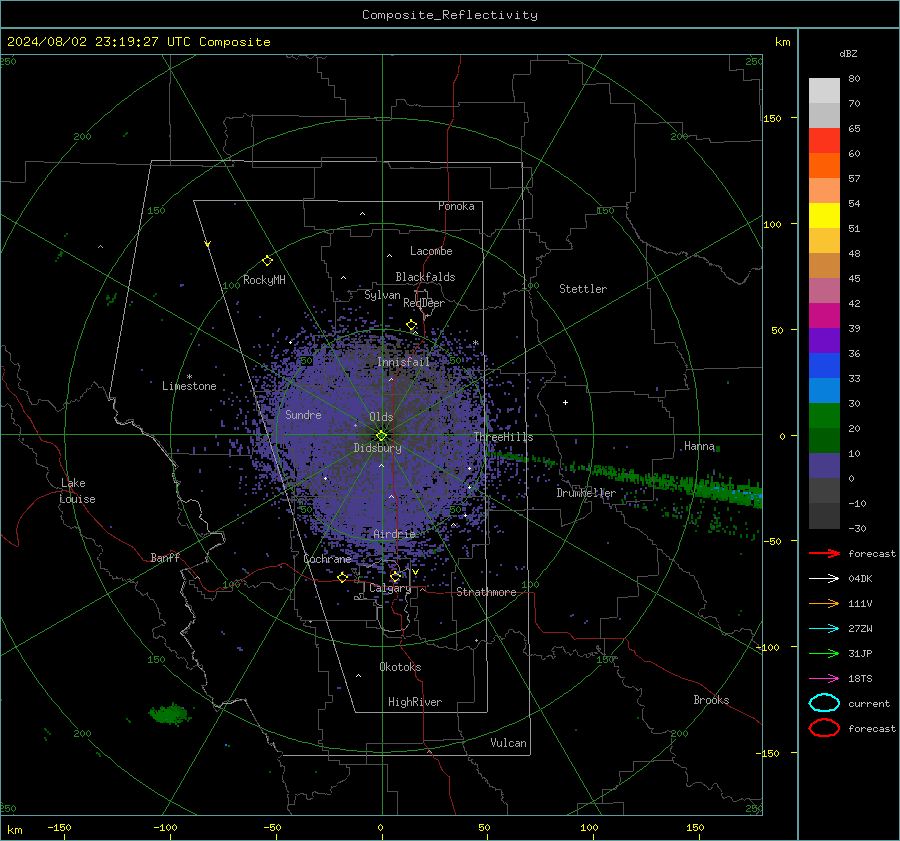Click the cyan 27ZW arrow icon
The width and height of the screenshot is (900, 841).
824,629
